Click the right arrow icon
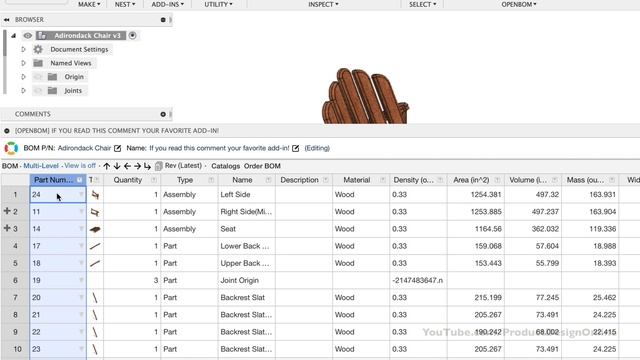Viewport: 640px width, 360px height. coord(137,166)
